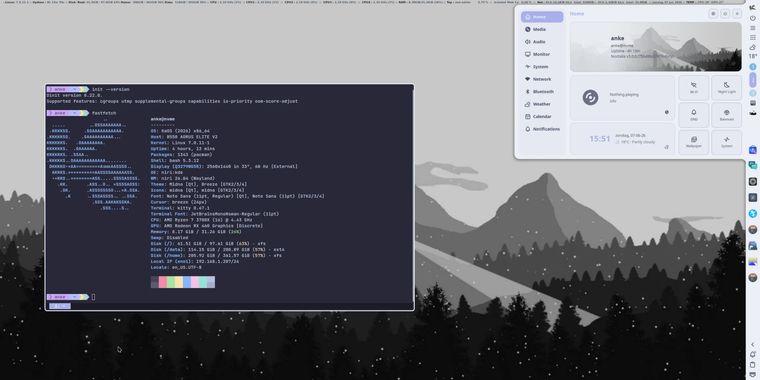Click the small icon in clock card corner
Screen dimensions: 760x380
(666, 147)
